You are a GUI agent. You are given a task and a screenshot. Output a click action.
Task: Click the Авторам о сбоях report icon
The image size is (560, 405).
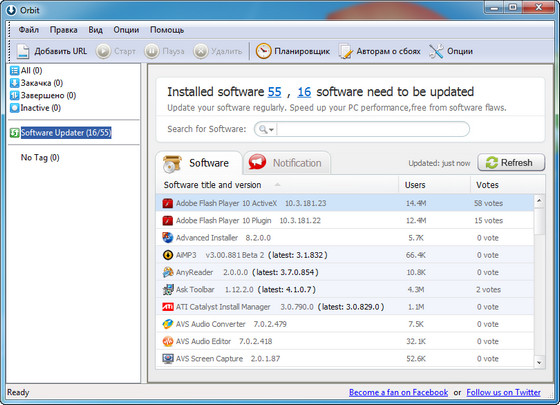point(345,51)
